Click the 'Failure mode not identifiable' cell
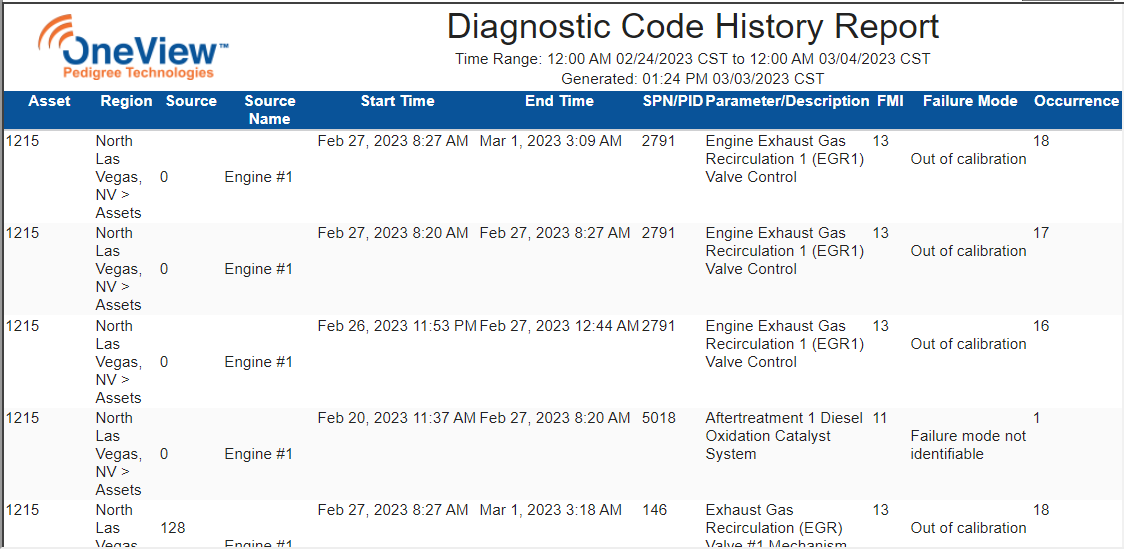The width and height of the screenshot is (1124, 552). pyautogui.click(x=968, y=445)
